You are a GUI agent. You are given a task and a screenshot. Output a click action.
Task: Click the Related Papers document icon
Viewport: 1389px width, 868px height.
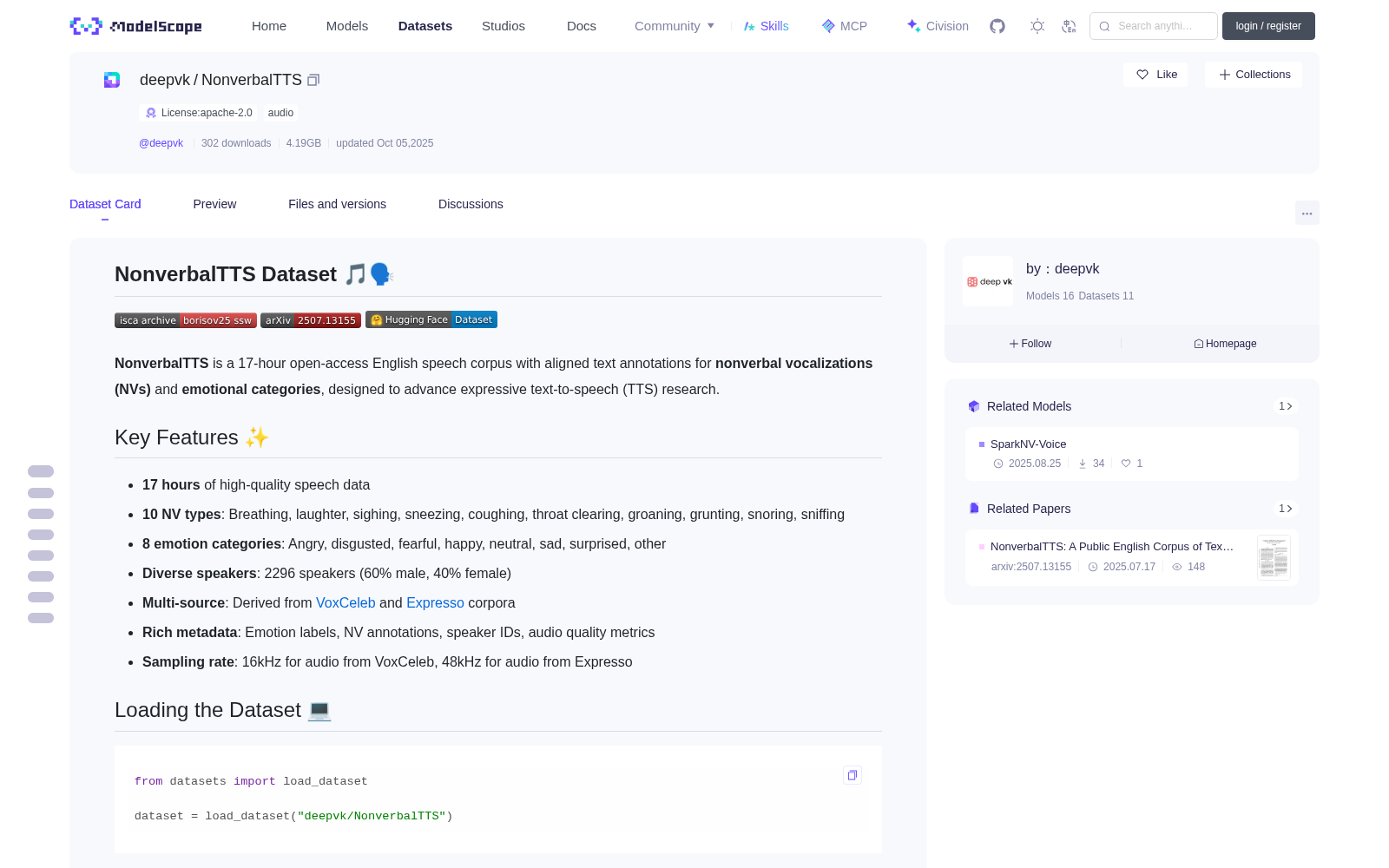point(974,509)
